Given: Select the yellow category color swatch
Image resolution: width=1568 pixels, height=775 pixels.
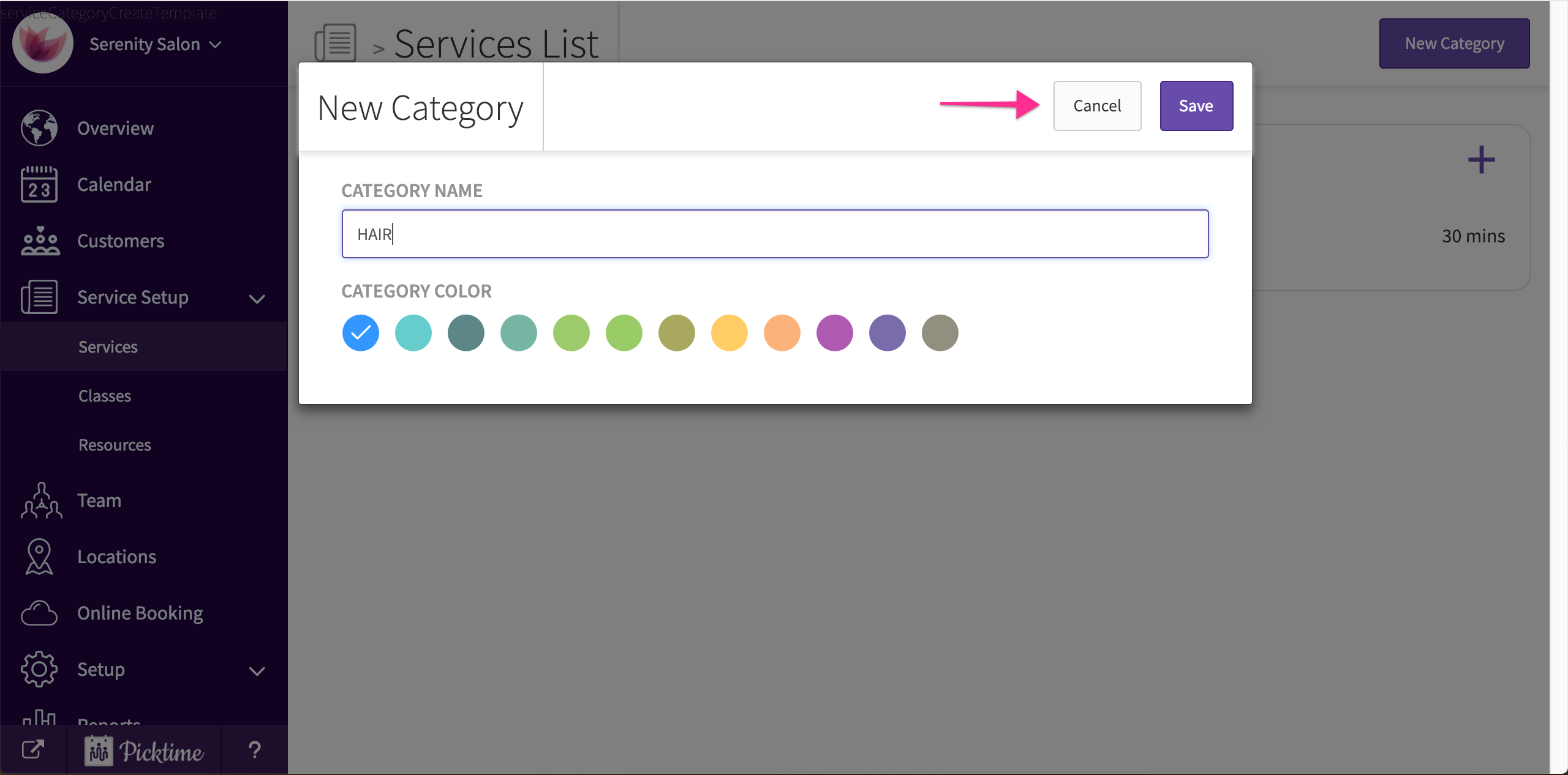Looking at the screenshot, I should coord(729,333).
